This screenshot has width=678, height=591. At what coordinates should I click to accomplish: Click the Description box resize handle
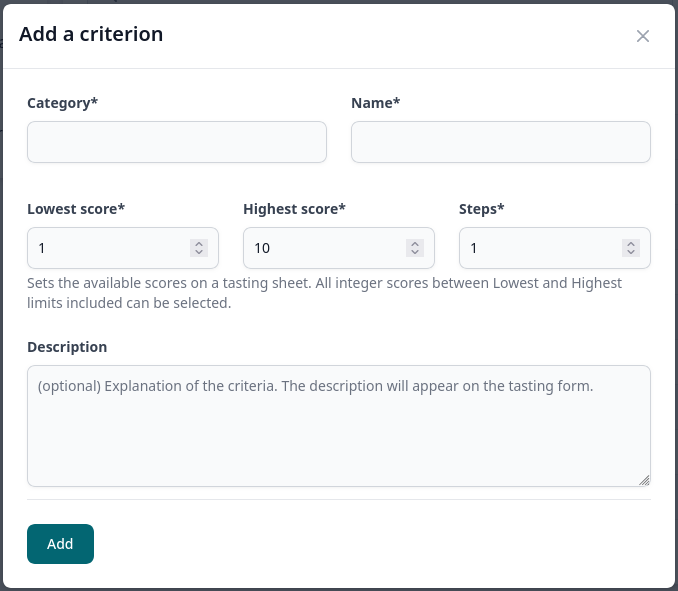pyautogui.click(x=644, y=480)
